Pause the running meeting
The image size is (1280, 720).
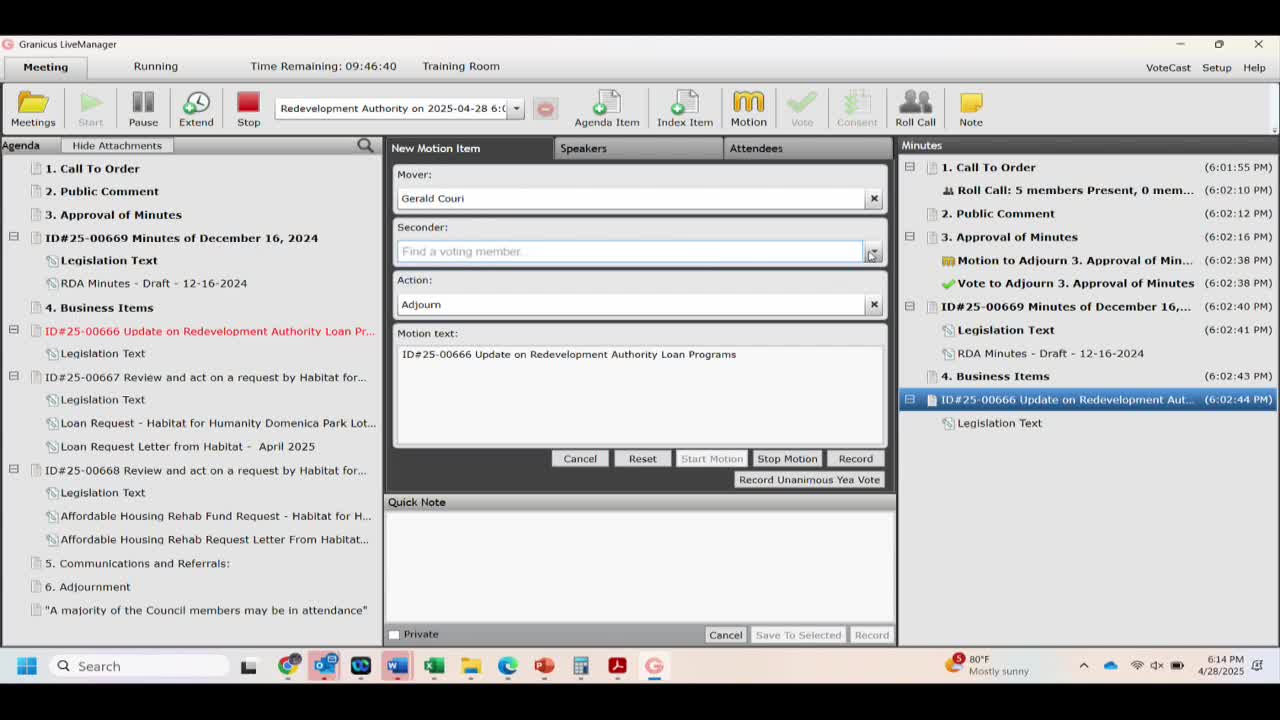tap(143, 108)
